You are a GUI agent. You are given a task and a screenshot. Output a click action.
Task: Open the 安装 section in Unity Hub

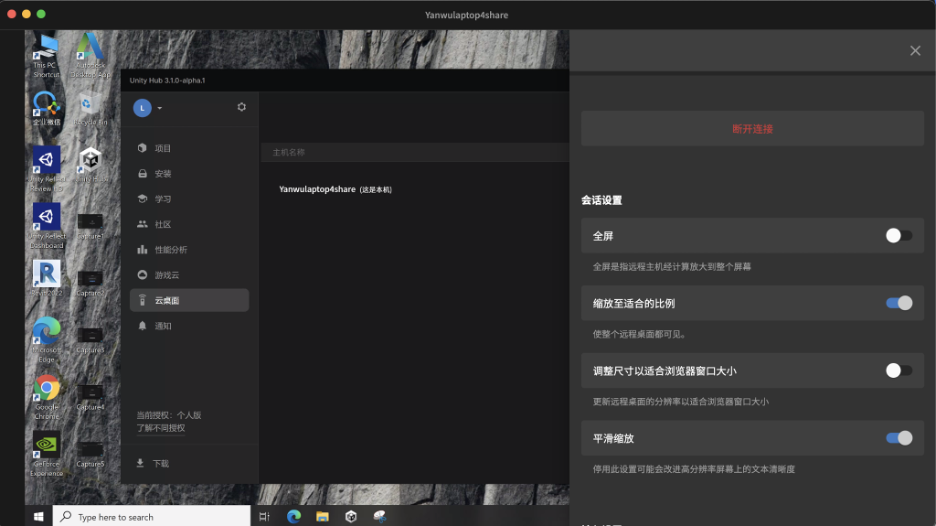(189, 174)
